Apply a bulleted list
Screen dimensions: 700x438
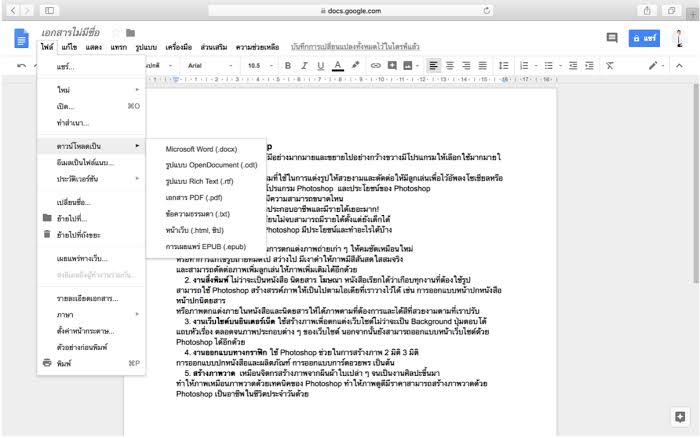pos(549,66)
